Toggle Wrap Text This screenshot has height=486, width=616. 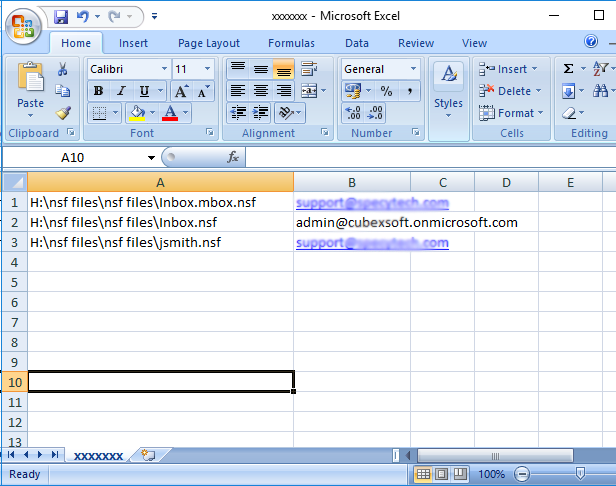309,69
